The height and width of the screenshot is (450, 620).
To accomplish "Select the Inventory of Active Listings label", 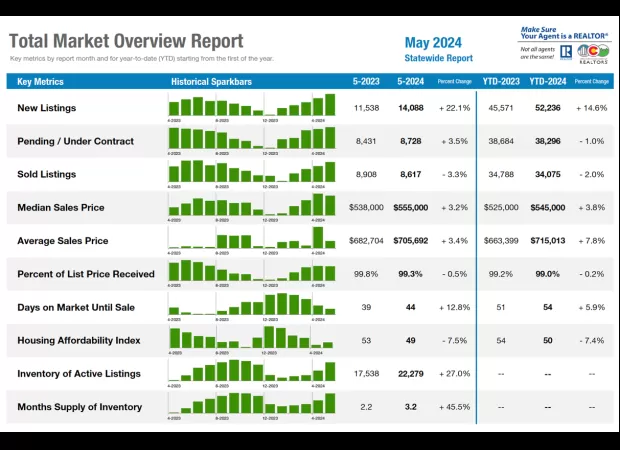I will [x=79, y=374].
